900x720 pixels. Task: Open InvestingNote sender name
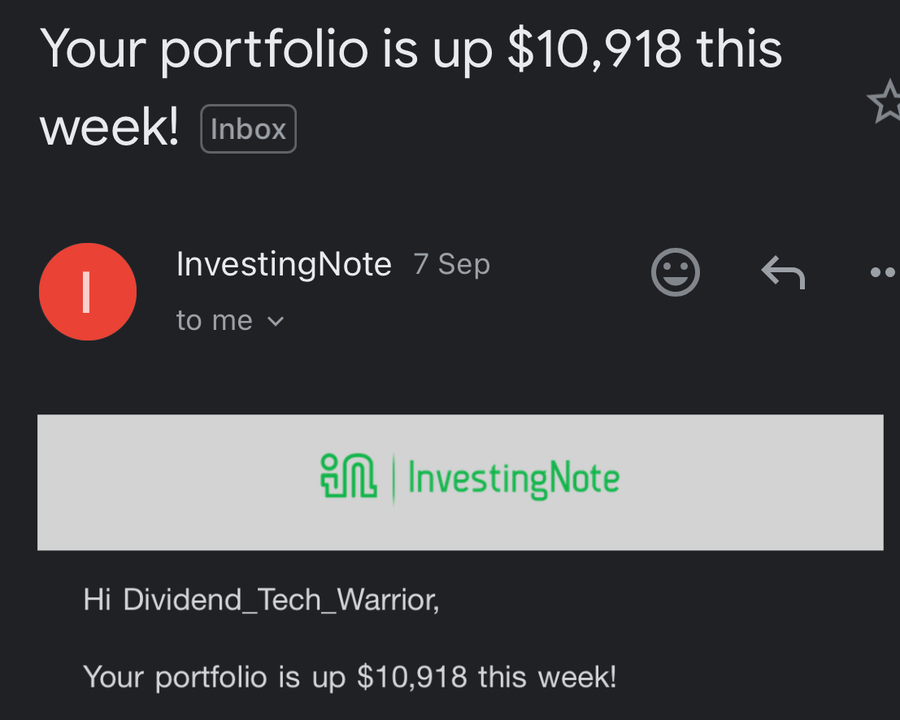click(284, 265)
